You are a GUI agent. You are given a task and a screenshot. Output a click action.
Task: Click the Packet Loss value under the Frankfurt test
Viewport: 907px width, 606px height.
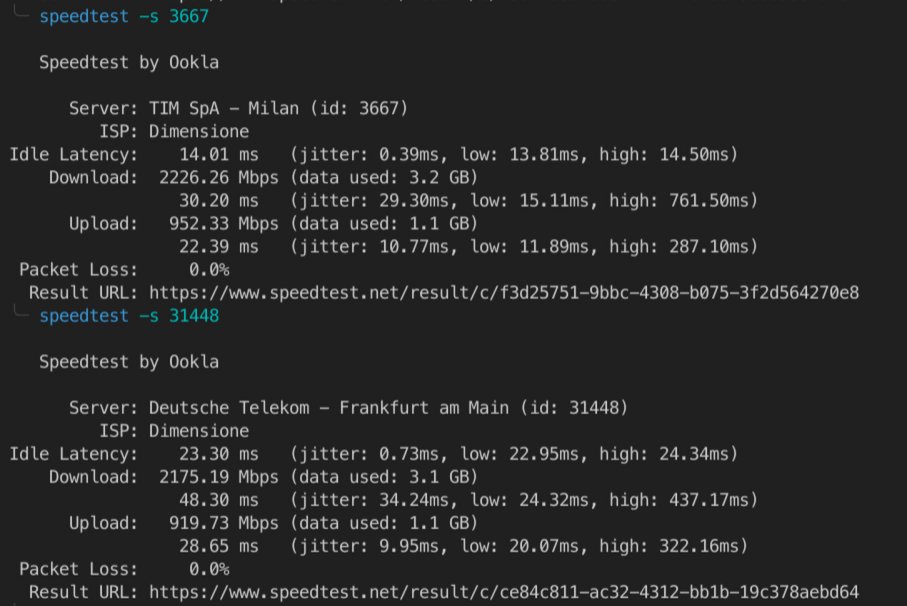pos(209,569)
